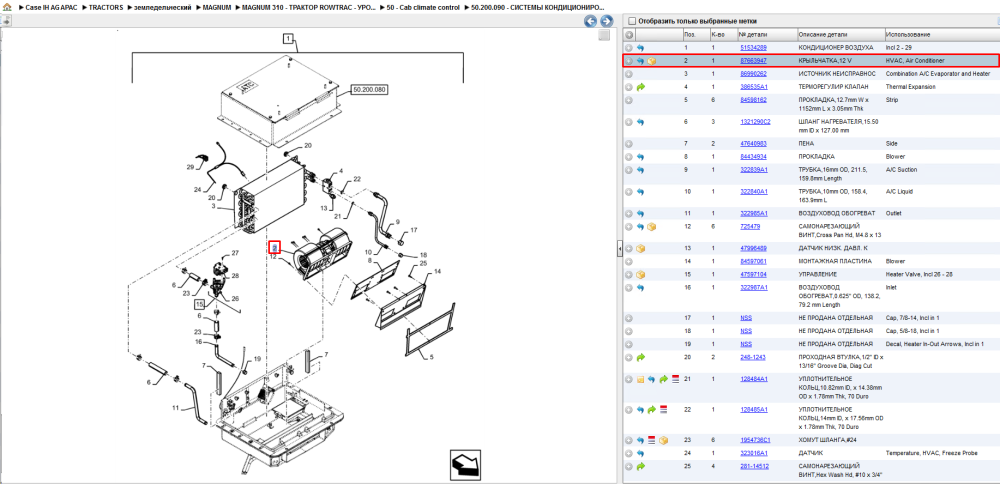The image size is (1000, 484).
Task: Enable 'Отобразить только выбранные метки' checkbox
Action: click(x=632, y=21)
